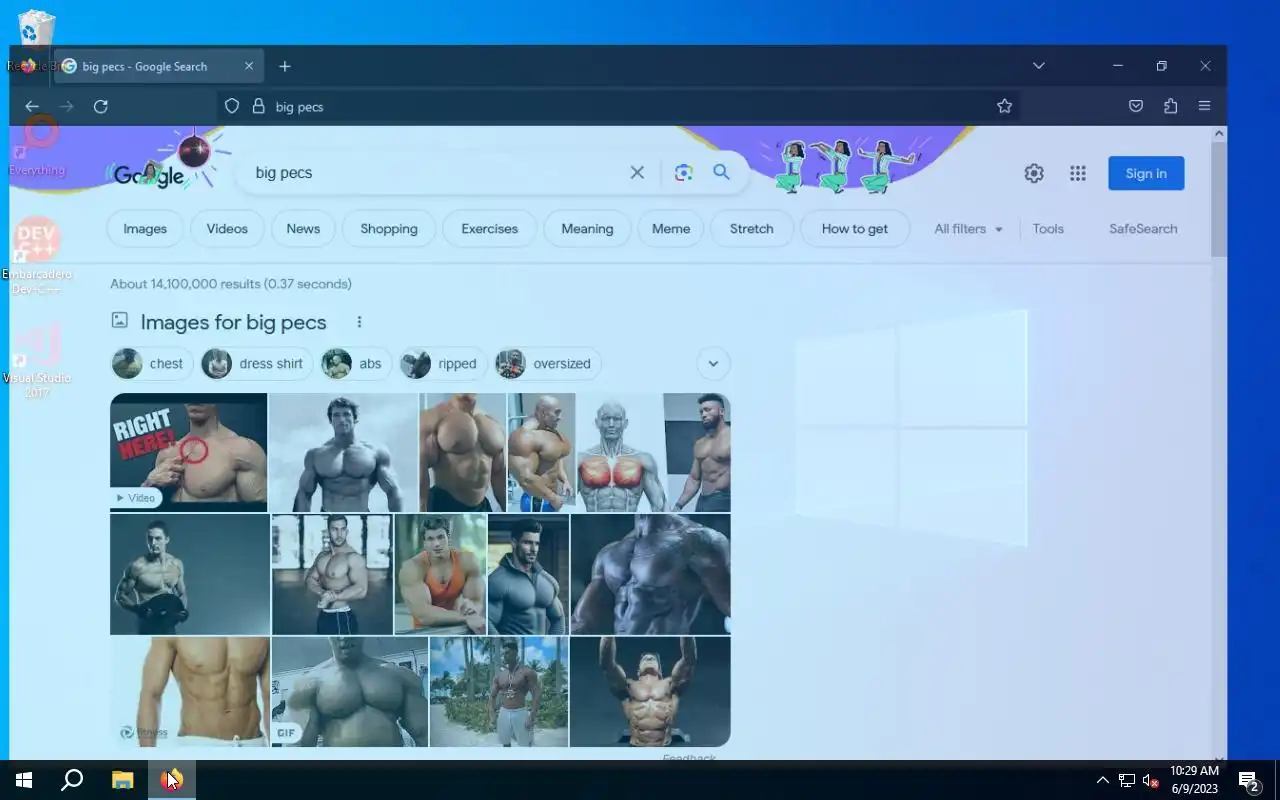List all tabs dropdown arrow

coord(1038,66)
